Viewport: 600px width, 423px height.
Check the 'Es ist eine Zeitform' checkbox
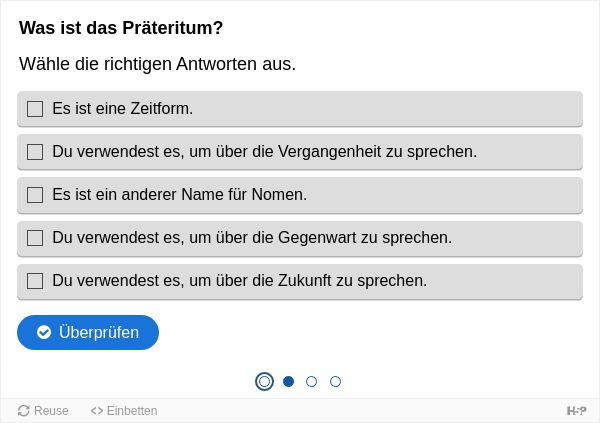(35, 109)
